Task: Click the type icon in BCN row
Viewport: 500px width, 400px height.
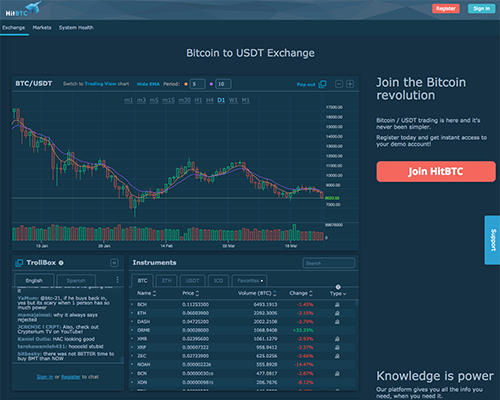Action: [337, 373]
